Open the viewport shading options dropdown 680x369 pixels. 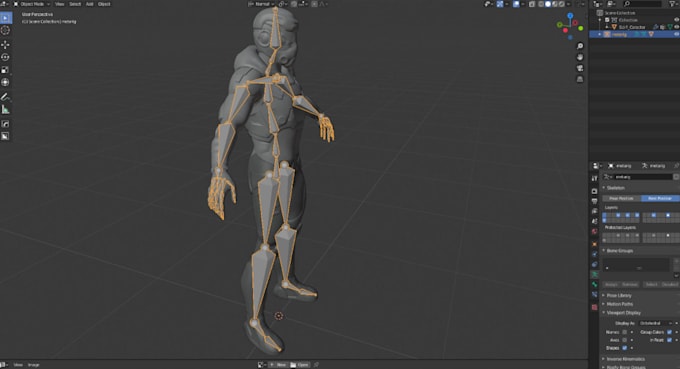(x=569, y=4)
